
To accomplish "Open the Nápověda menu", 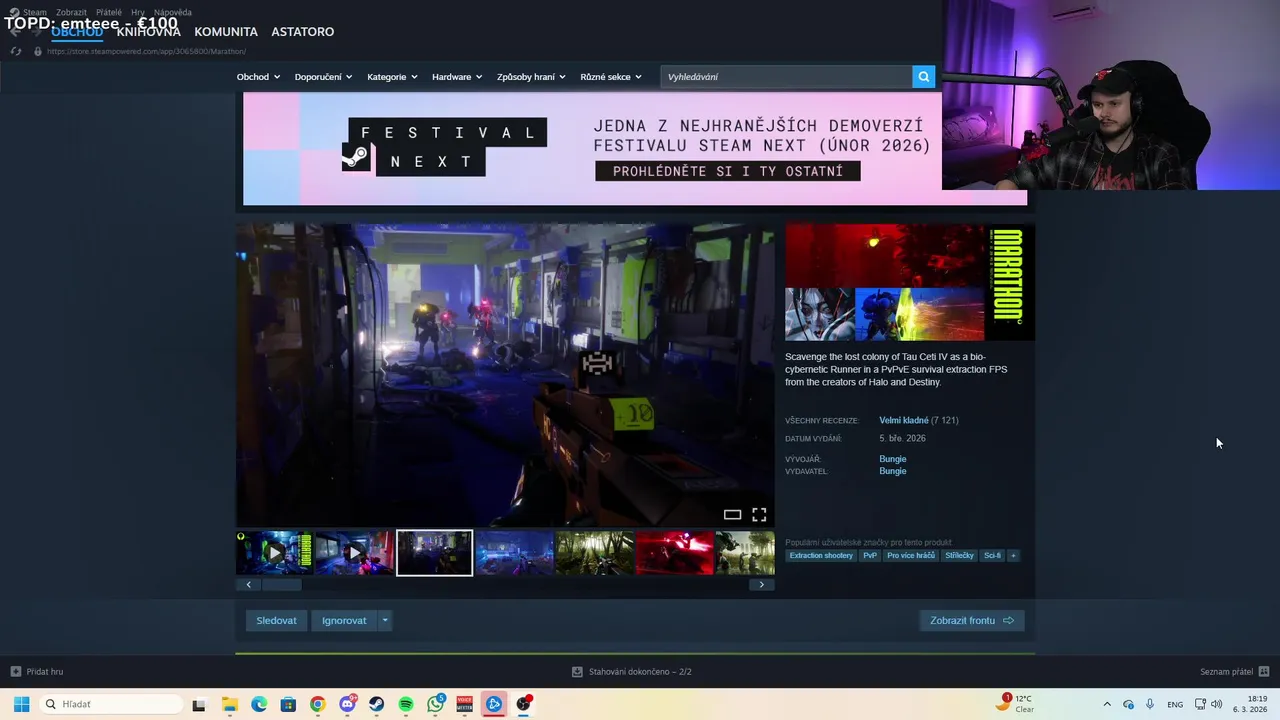I will 173,13.
